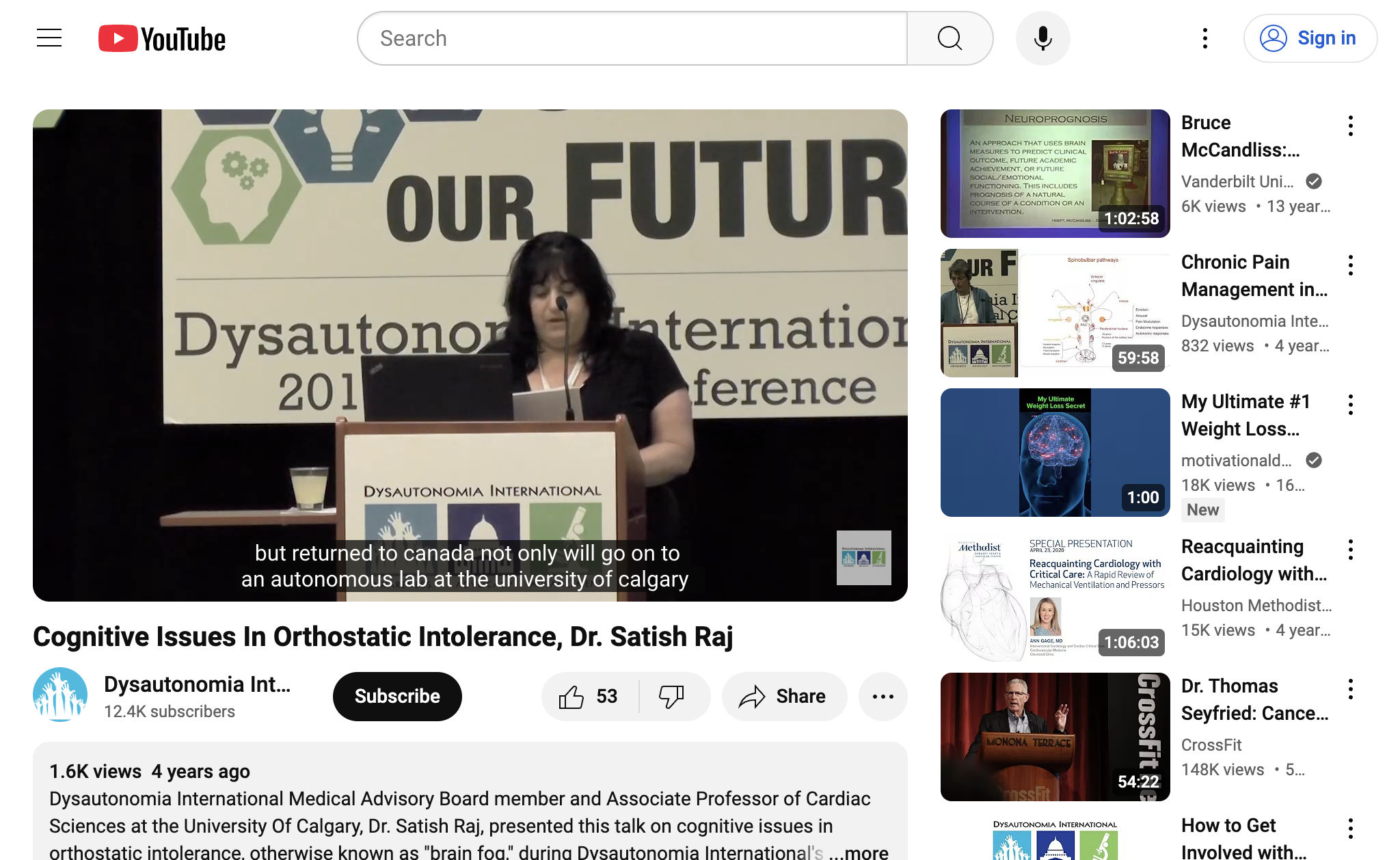1400x860 pixels.
Task: Expand the description with ...more
Action: click(x=859, y=852)
